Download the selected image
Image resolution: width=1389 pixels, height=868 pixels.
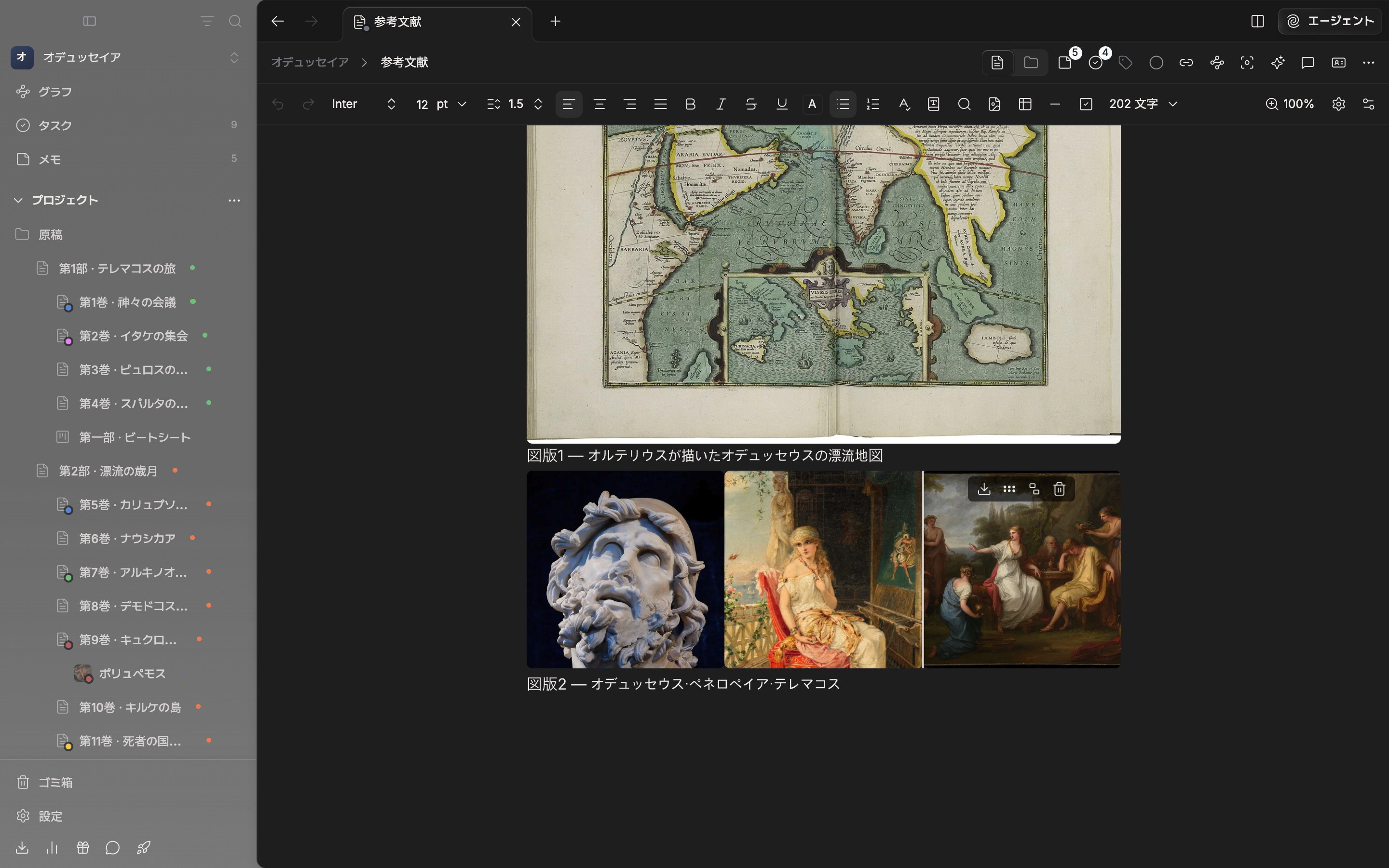(x=984, y=489)
